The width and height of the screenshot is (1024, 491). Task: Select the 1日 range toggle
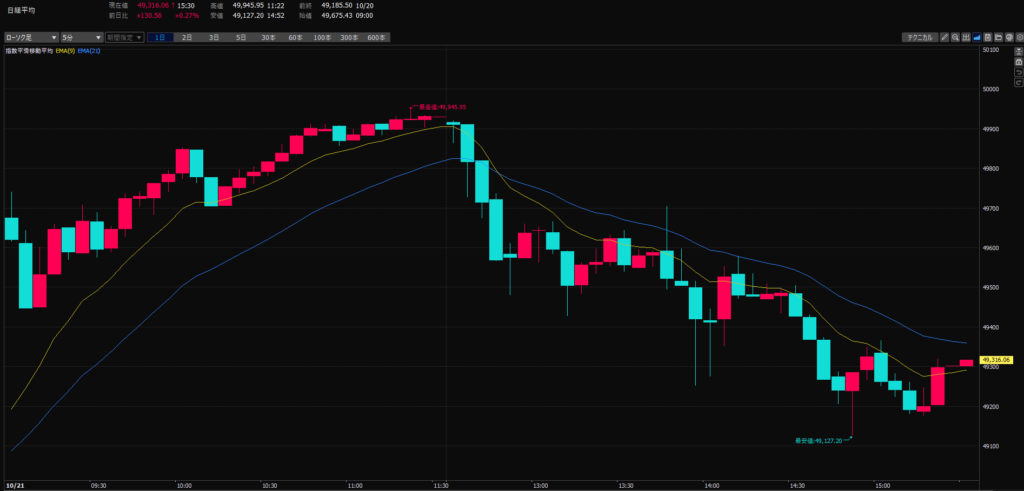[x=160, y=37]
